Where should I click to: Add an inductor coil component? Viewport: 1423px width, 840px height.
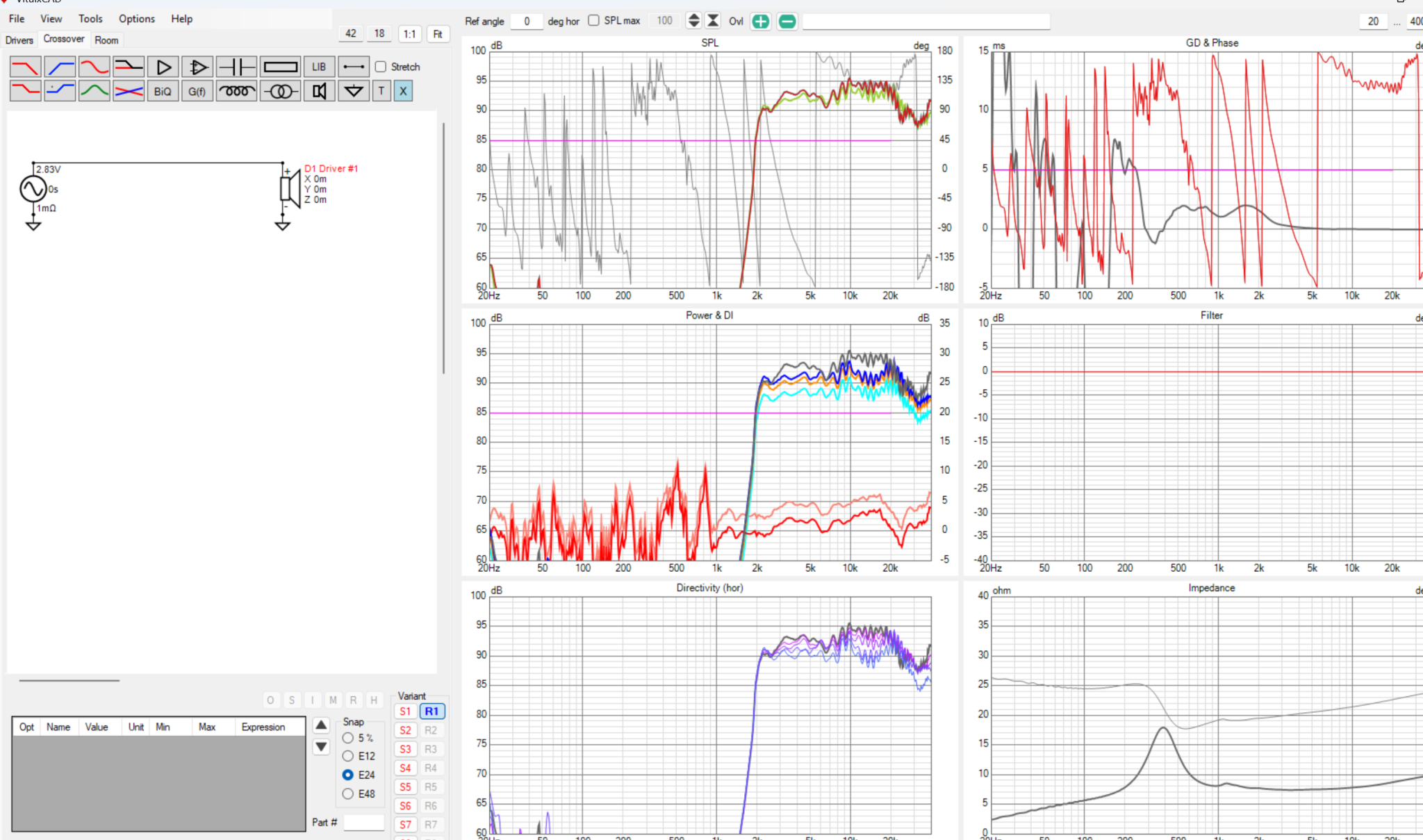[x=236, y=91]
